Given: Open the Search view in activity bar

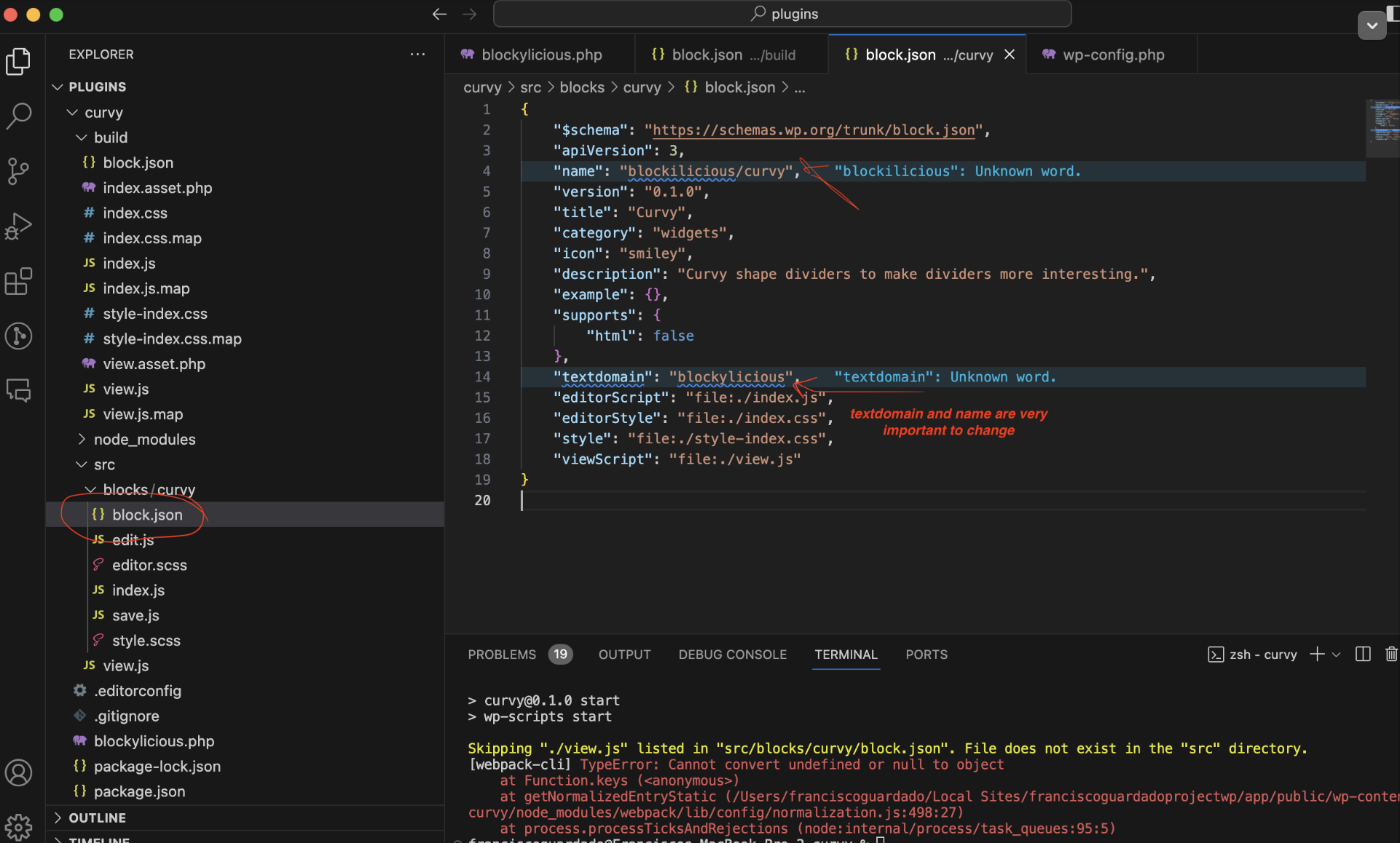Looking at the screenshot, I should click(x=18, y=116).
